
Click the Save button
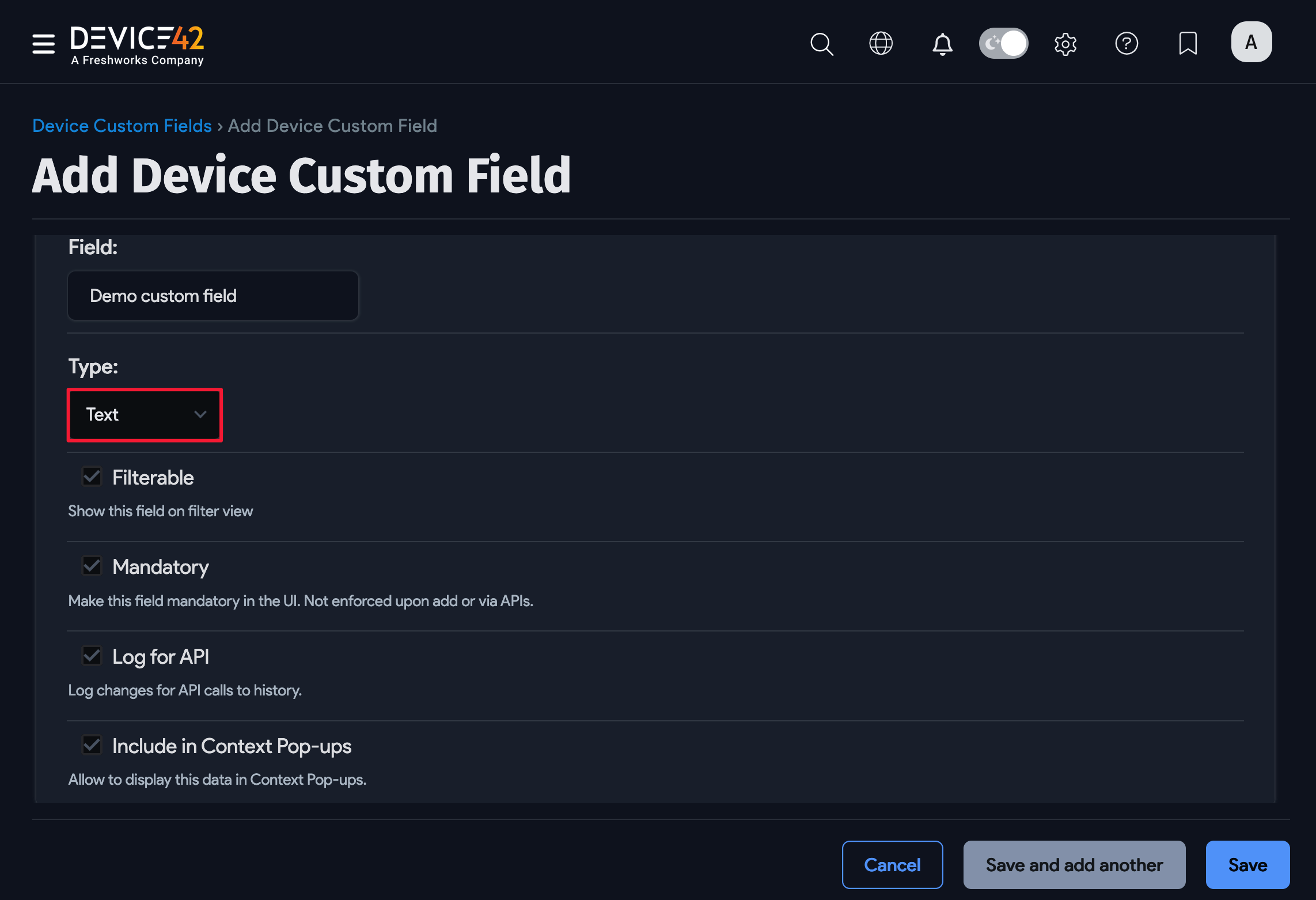(x=1247, y=864)
